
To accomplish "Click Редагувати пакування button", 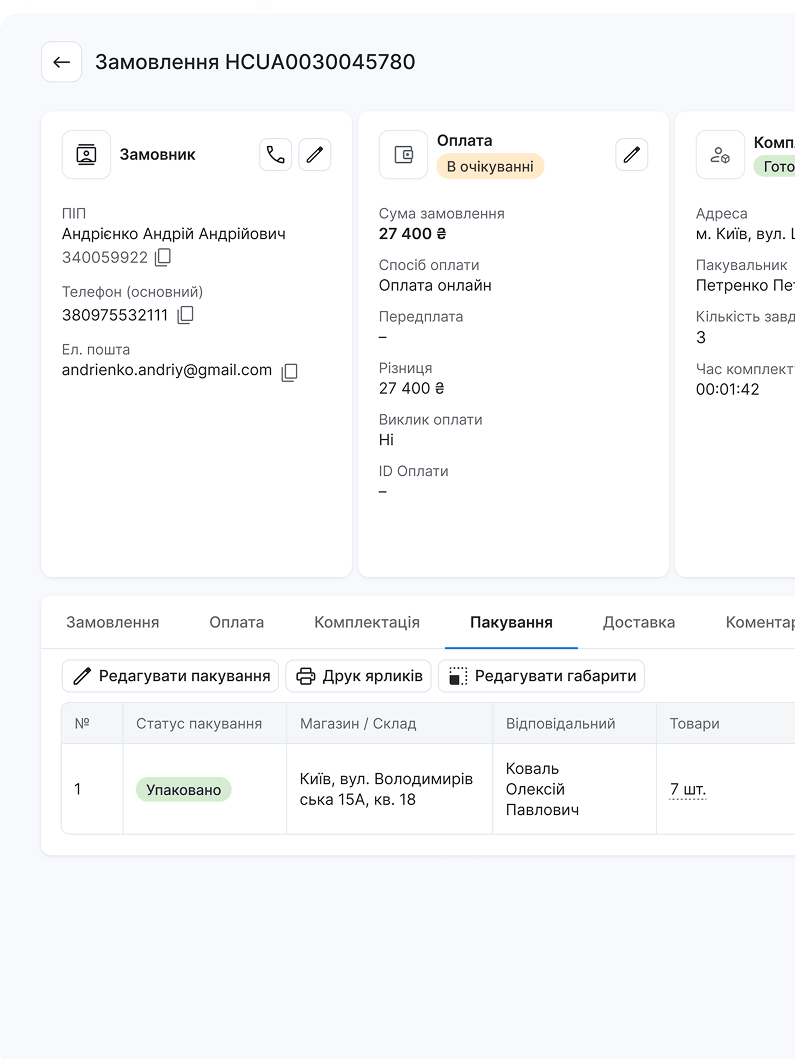I will pos(170,676).
